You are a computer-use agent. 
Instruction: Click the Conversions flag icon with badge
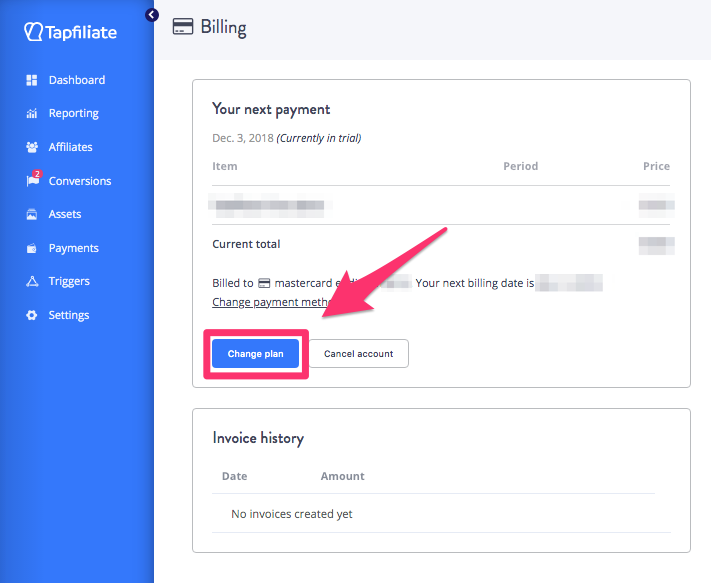(33, 179)
